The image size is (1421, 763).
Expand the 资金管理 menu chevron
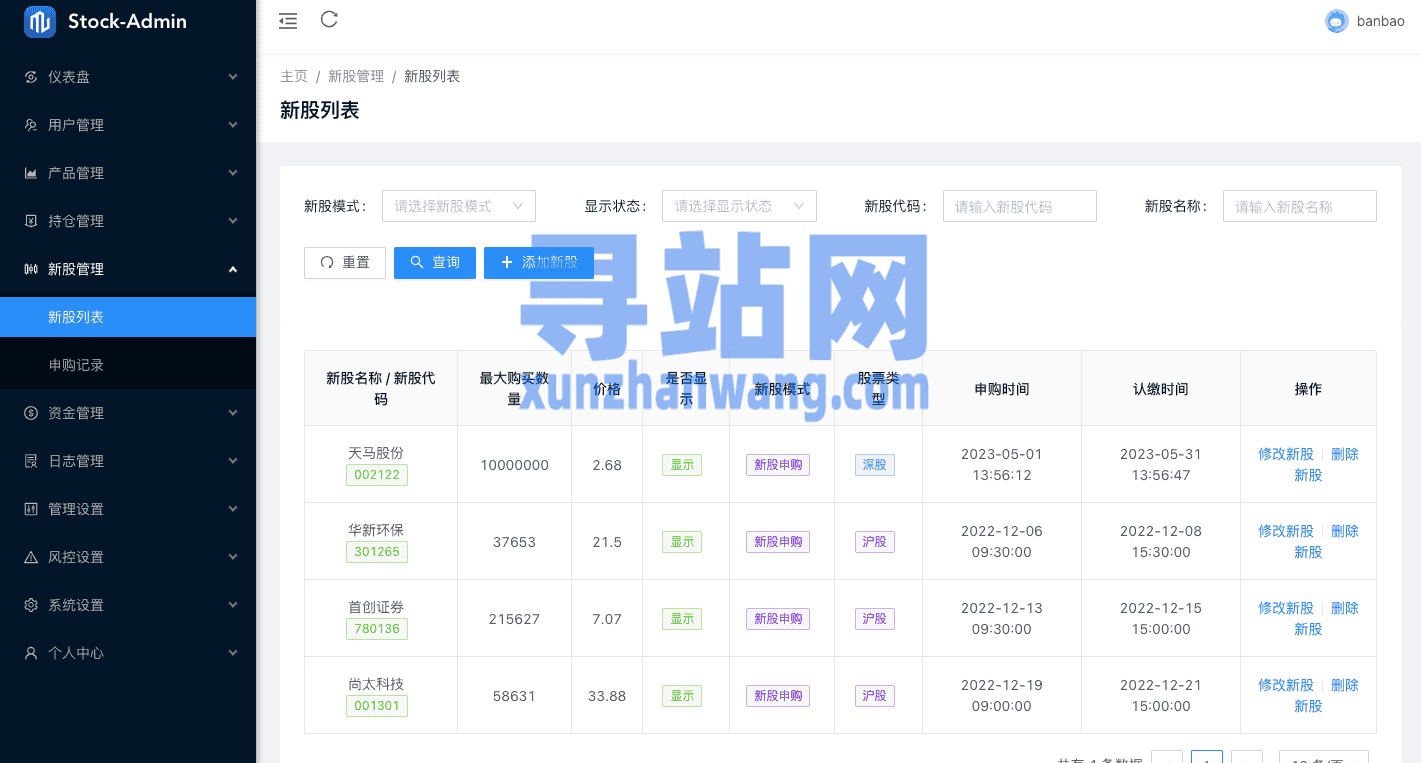click(x=233, y=413)
